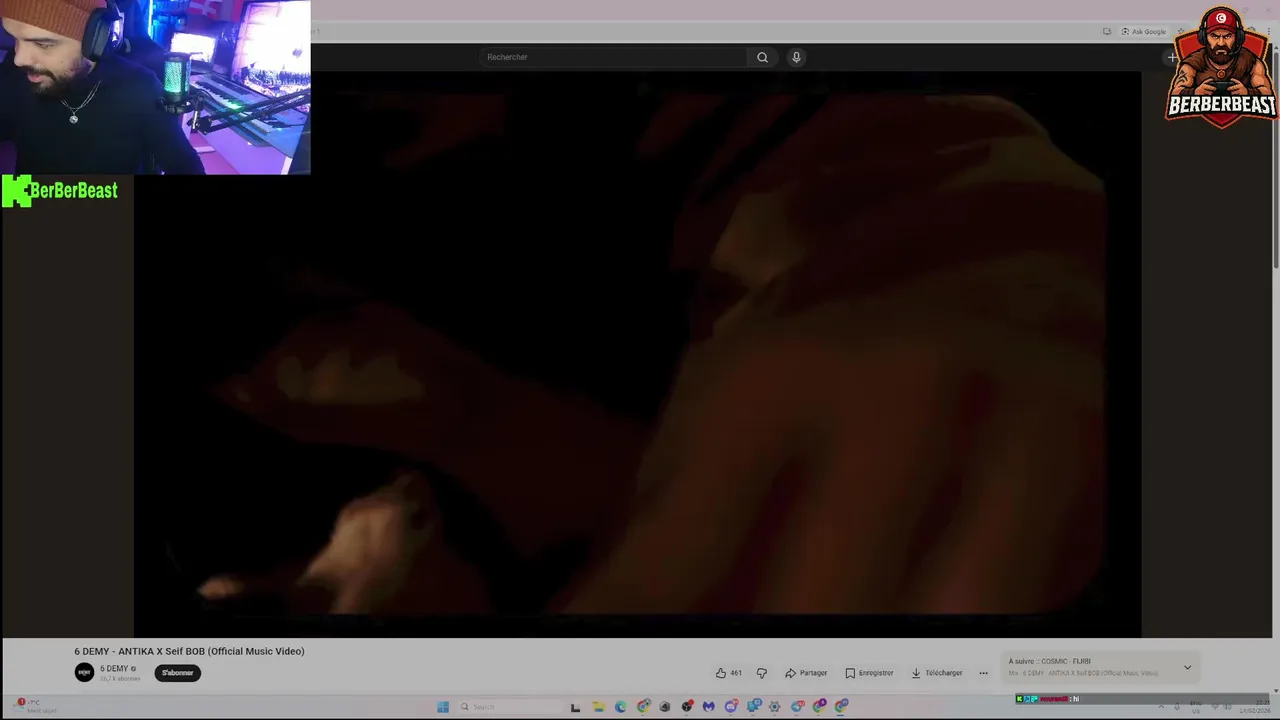The image size is (1280, 720).
Task: Click the Télécharger download button
Action: pos(937,673)
